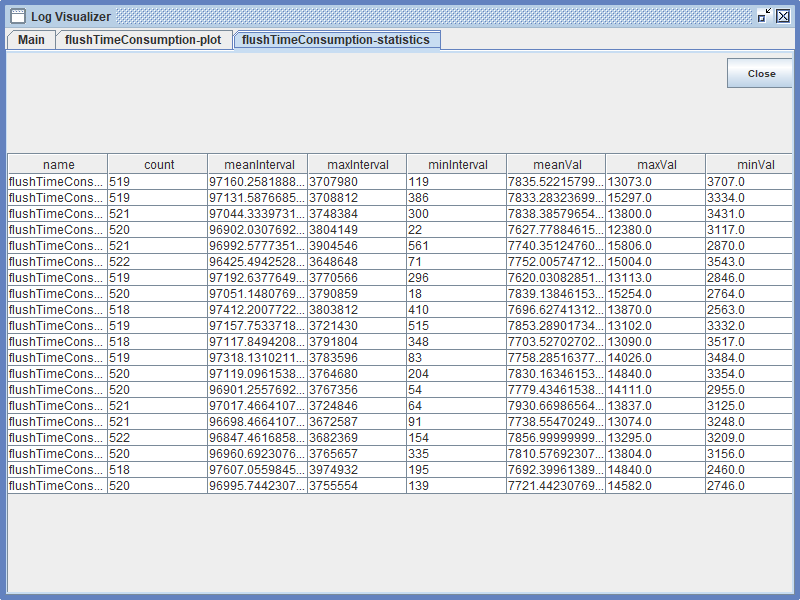Viewport: 800px width, 600px height.
Task: Click the meanInterval column header
Action: [x=258, y=165]
